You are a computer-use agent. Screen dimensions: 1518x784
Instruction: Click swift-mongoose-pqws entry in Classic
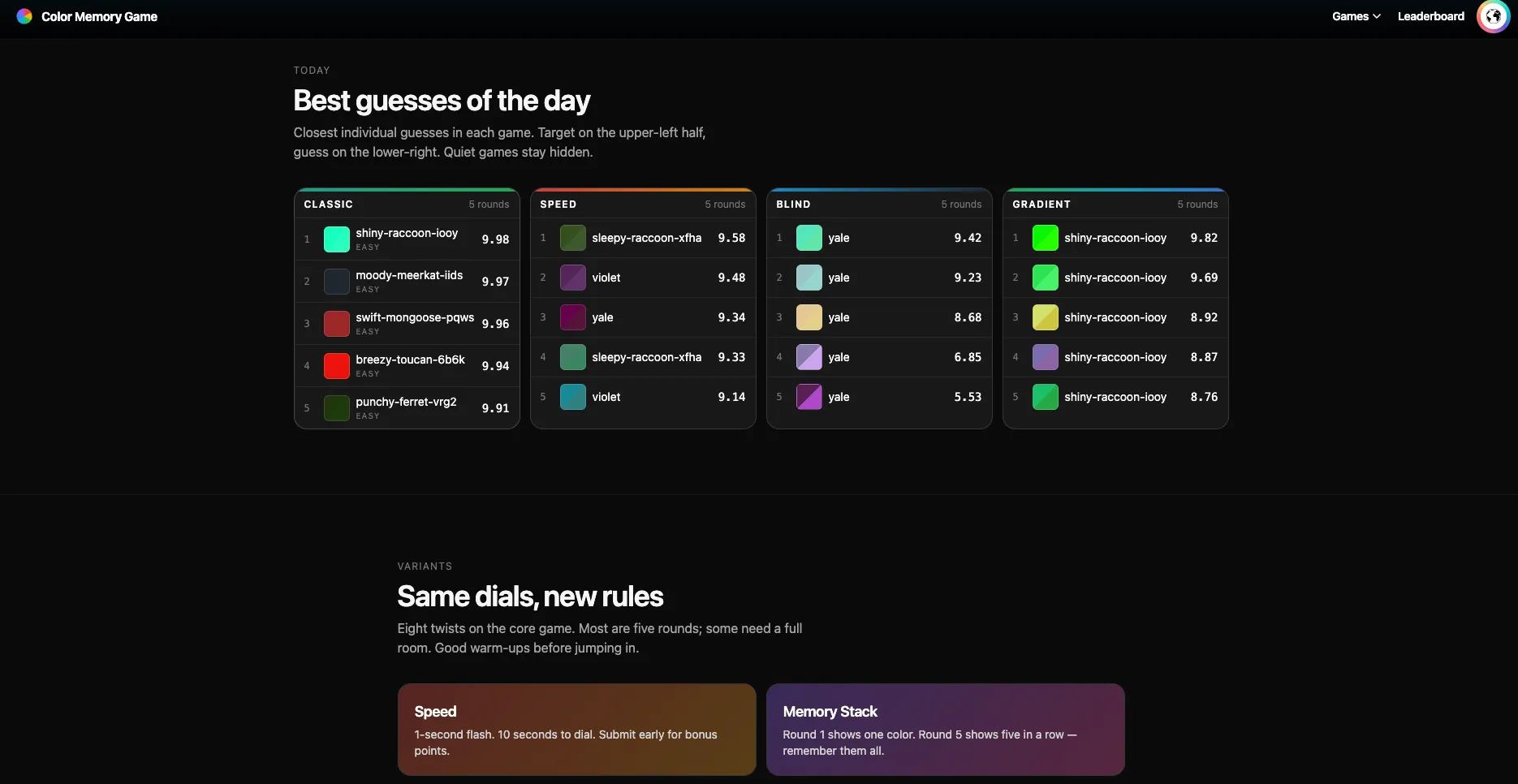tap(414, 317)
